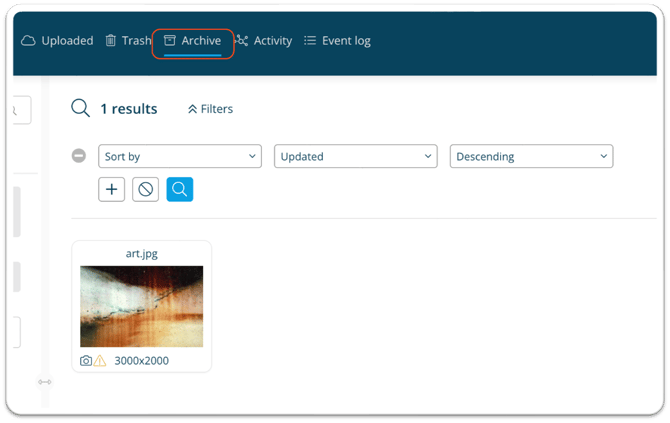
Task: Click the Event log list icon
Action: click(x=310, y=41)
